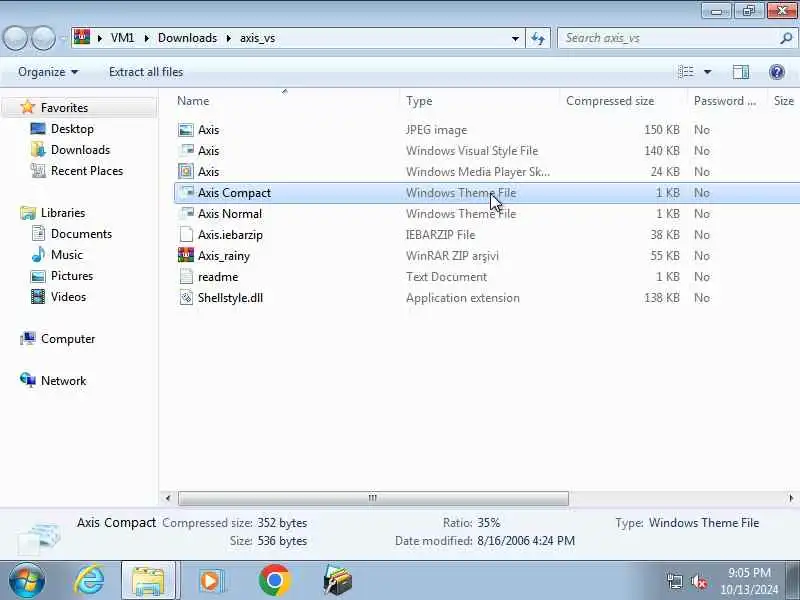Expand the arrow after VM1 in breadcrumb
Viewport: 800px width, 600px height.
pos(146,38)
